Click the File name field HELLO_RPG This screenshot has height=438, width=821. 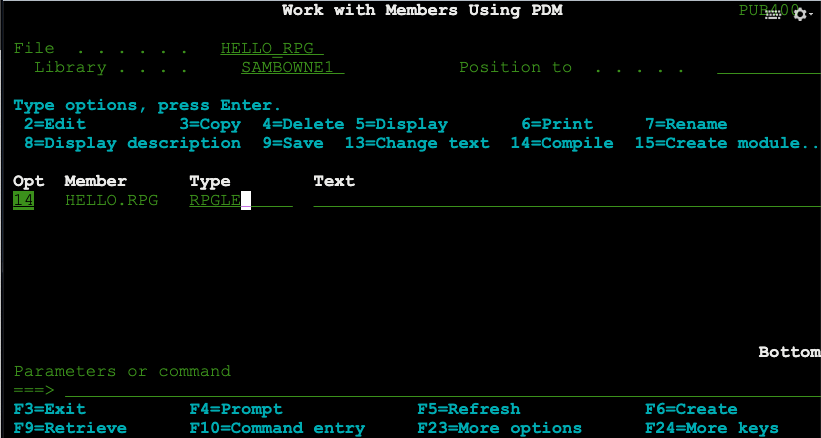(x=271, y=49)
